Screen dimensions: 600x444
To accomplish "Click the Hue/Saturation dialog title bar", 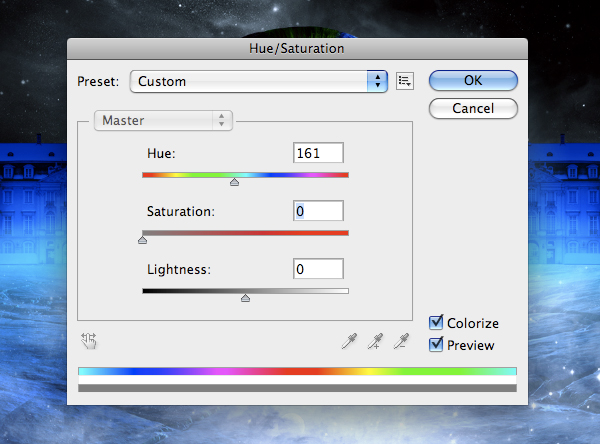I will tap(297, 49).
